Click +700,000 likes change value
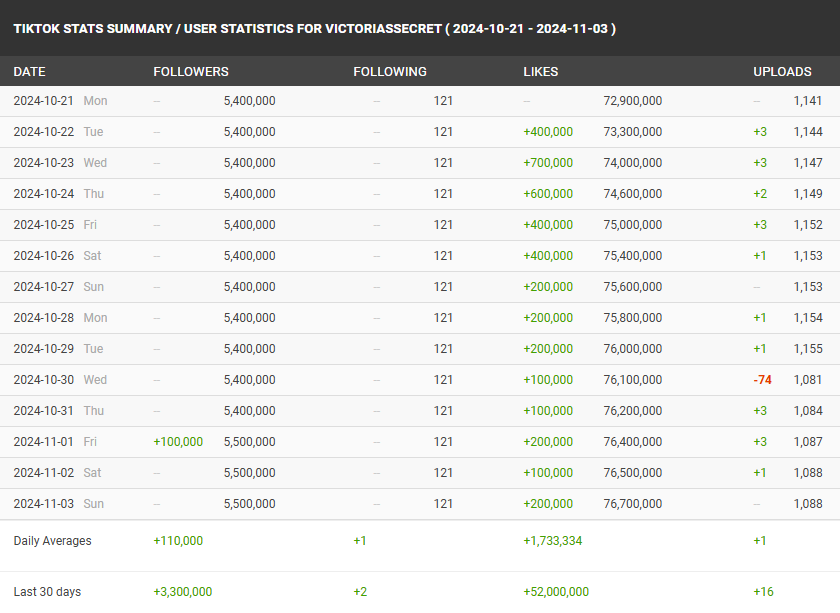The image size is (840, 613). click(548, 163)
